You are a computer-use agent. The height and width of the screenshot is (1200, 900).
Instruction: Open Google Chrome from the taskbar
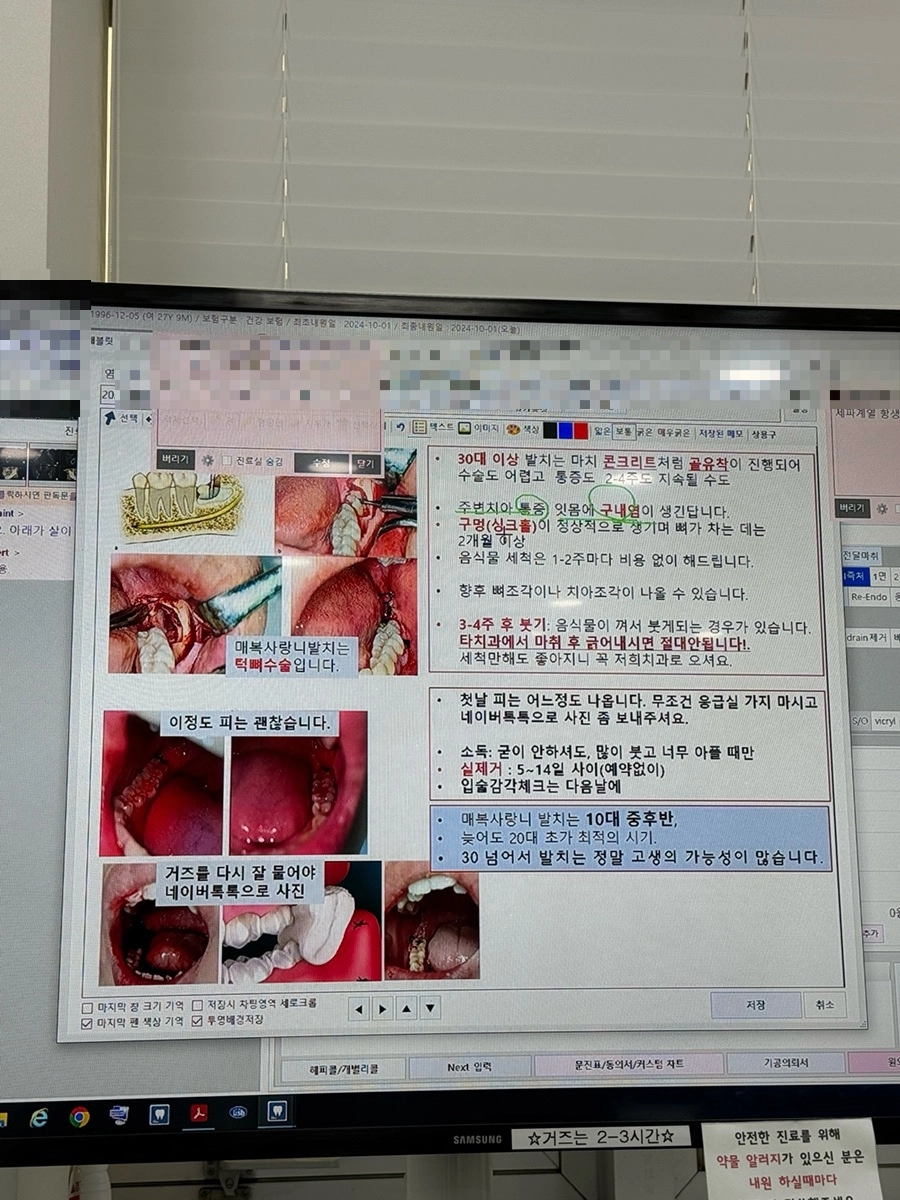coord(79,1117)
